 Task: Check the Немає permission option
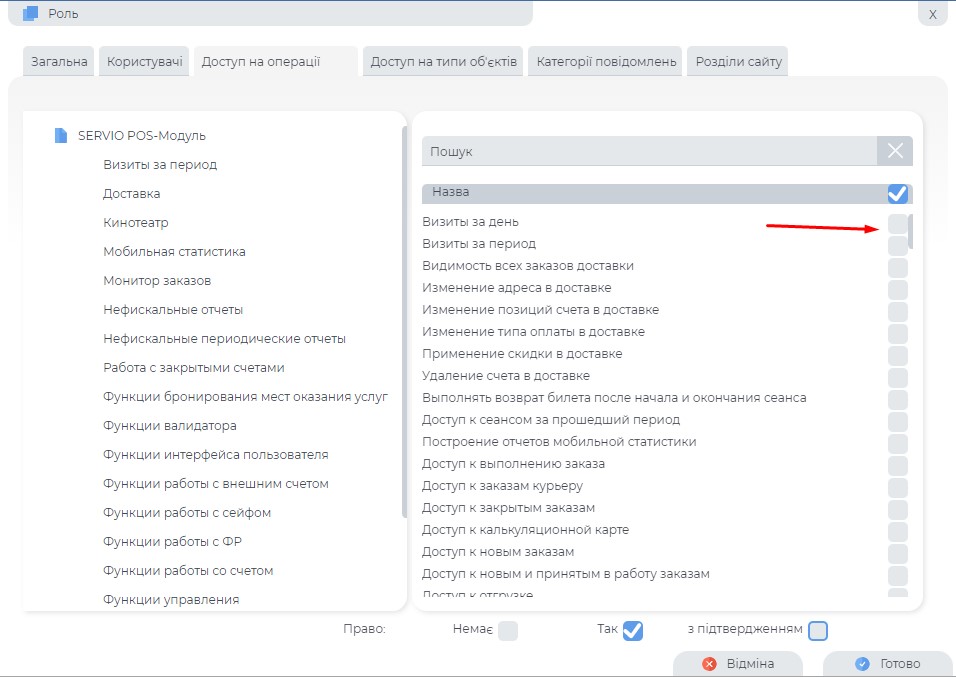click(508, 631)
